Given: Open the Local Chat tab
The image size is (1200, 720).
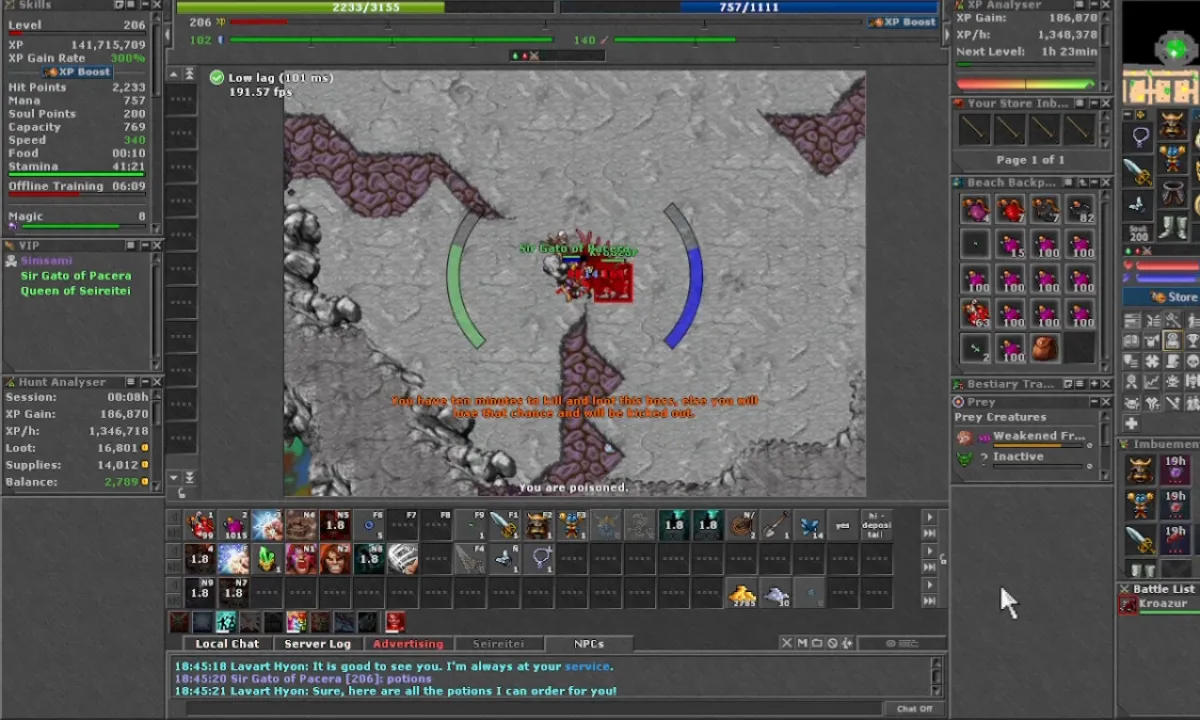Looking at the screenshot, I should pos(227,643).
